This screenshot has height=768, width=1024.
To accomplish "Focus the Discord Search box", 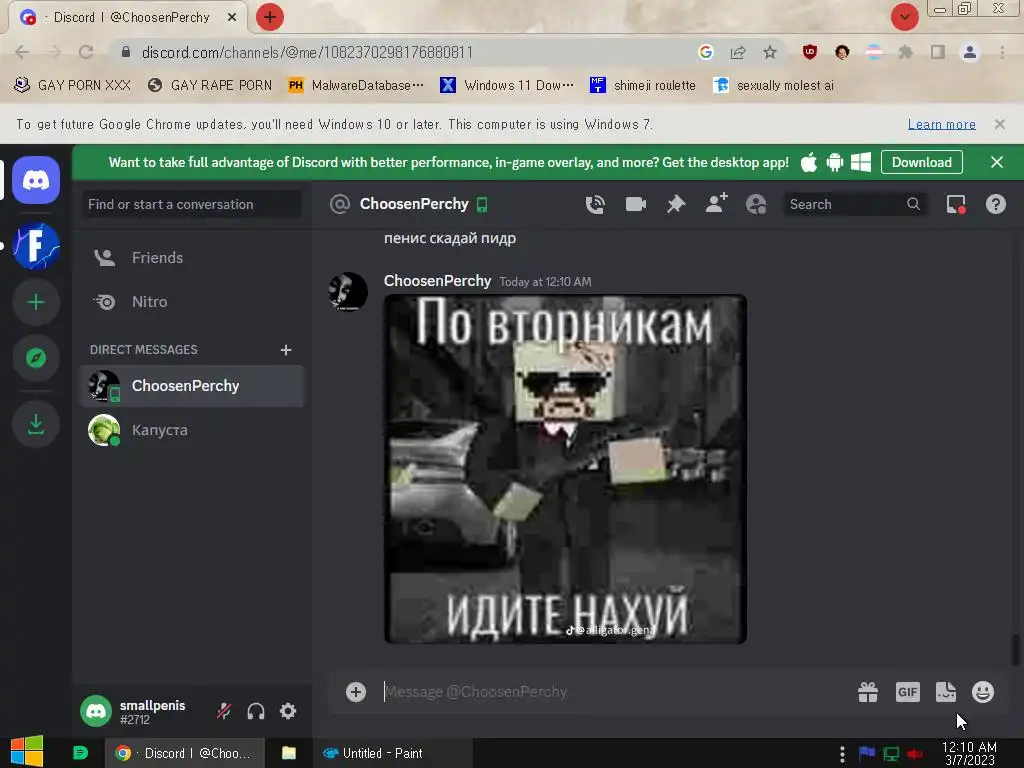I will click(855, 204).
